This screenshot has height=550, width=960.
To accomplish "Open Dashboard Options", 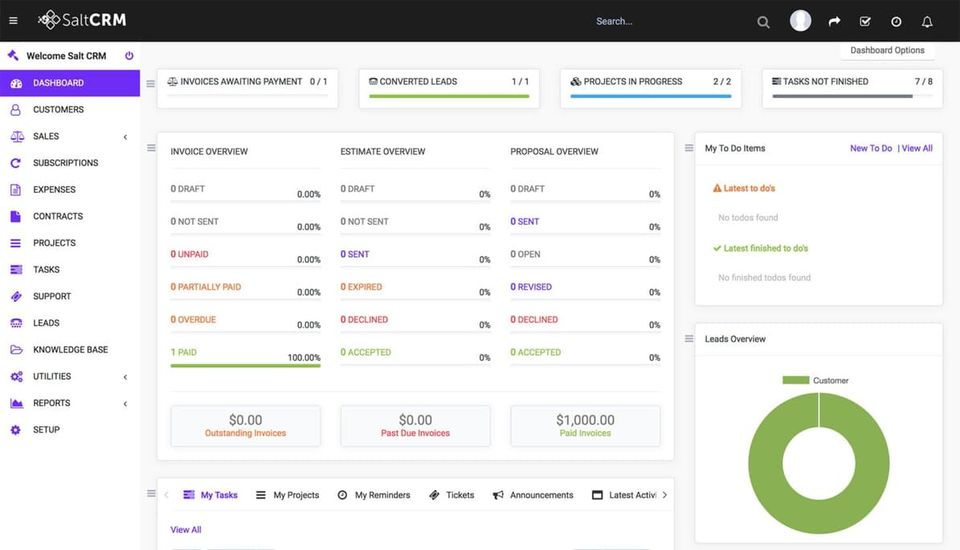I will click(x=887, y=50).
